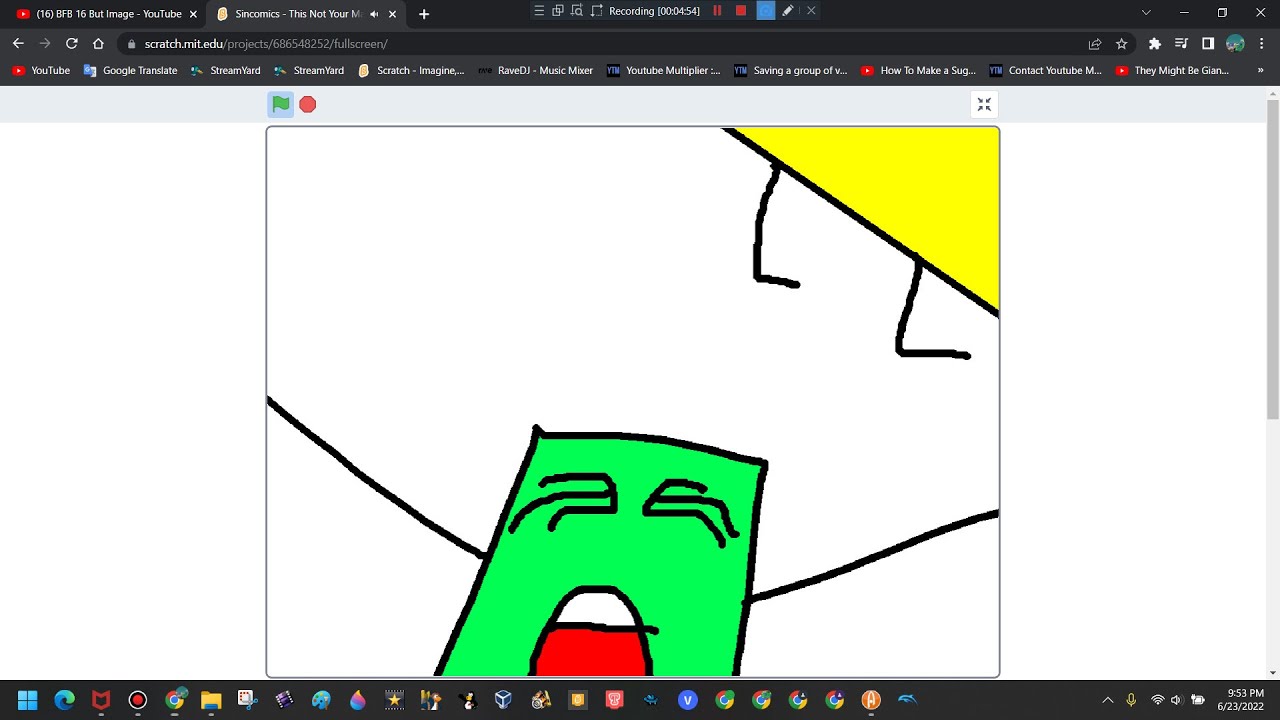Viewport: 1280px width, 720px height.
Task: Open the YouTube bookmark
Action: point(41,71)
